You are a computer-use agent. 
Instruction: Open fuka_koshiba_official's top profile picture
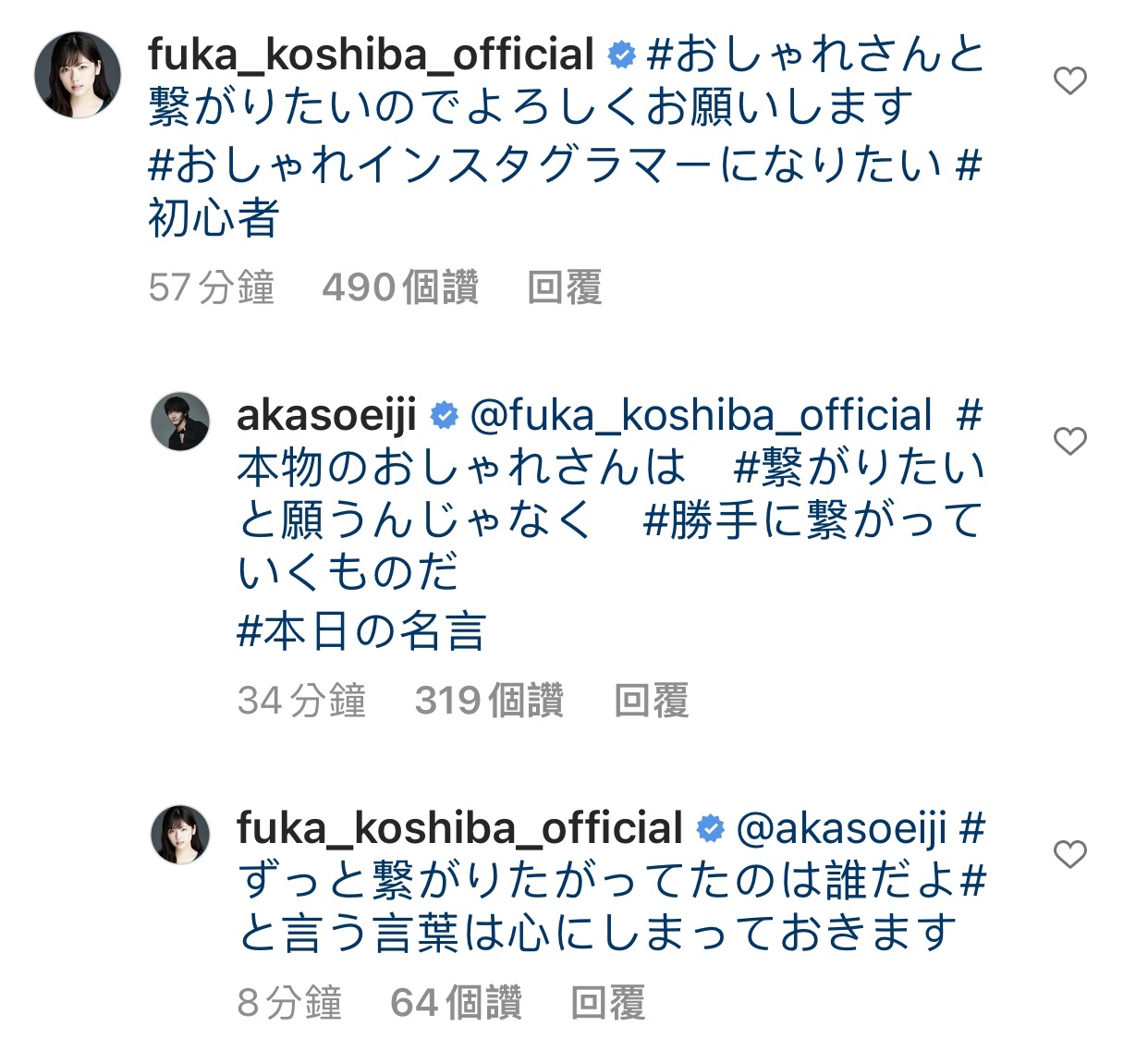[x=78, y=75]
